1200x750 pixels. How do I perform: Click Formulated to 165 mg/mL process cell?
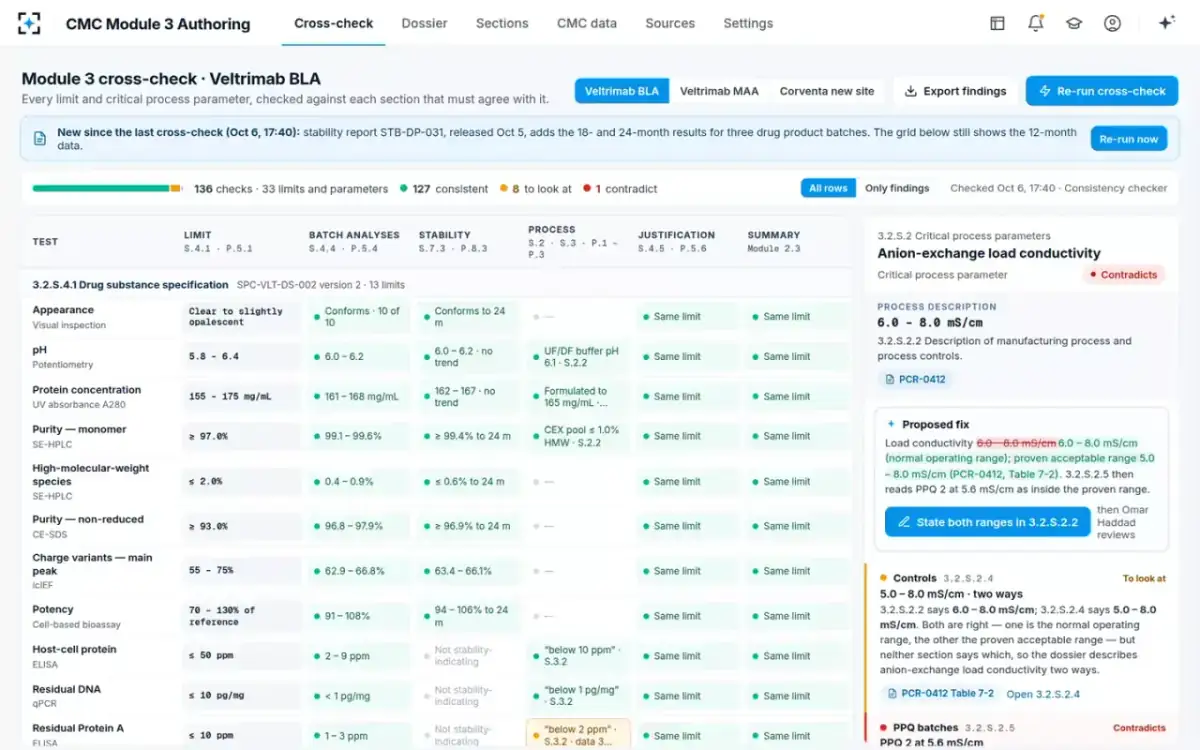(x=579, y=397)
